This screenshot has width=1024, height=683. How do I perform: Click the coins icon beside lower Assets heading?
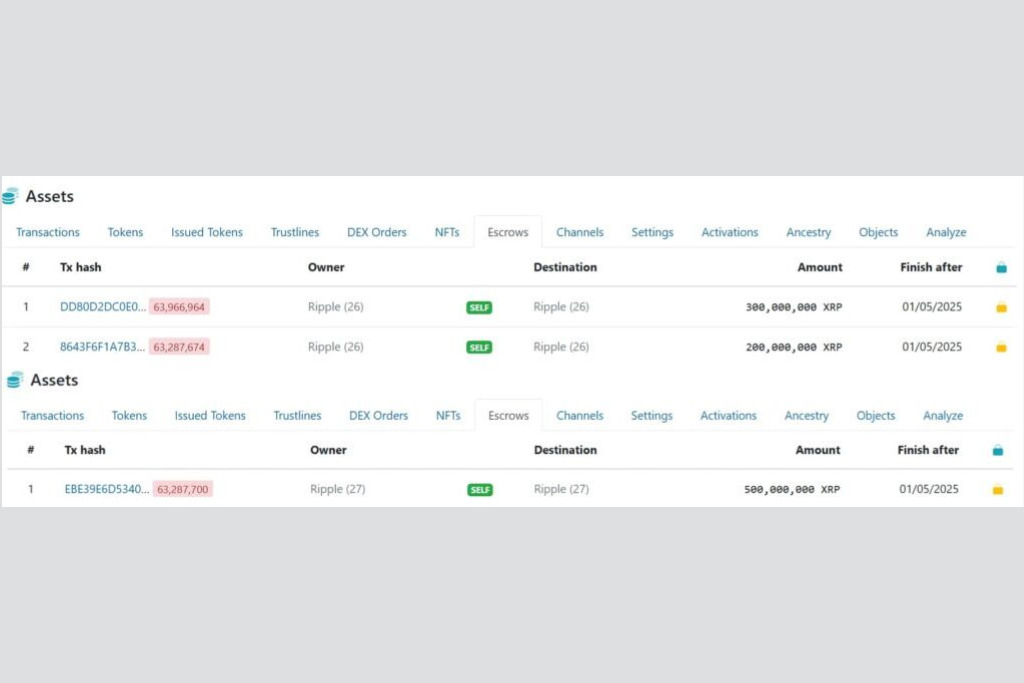coord(14,379)
